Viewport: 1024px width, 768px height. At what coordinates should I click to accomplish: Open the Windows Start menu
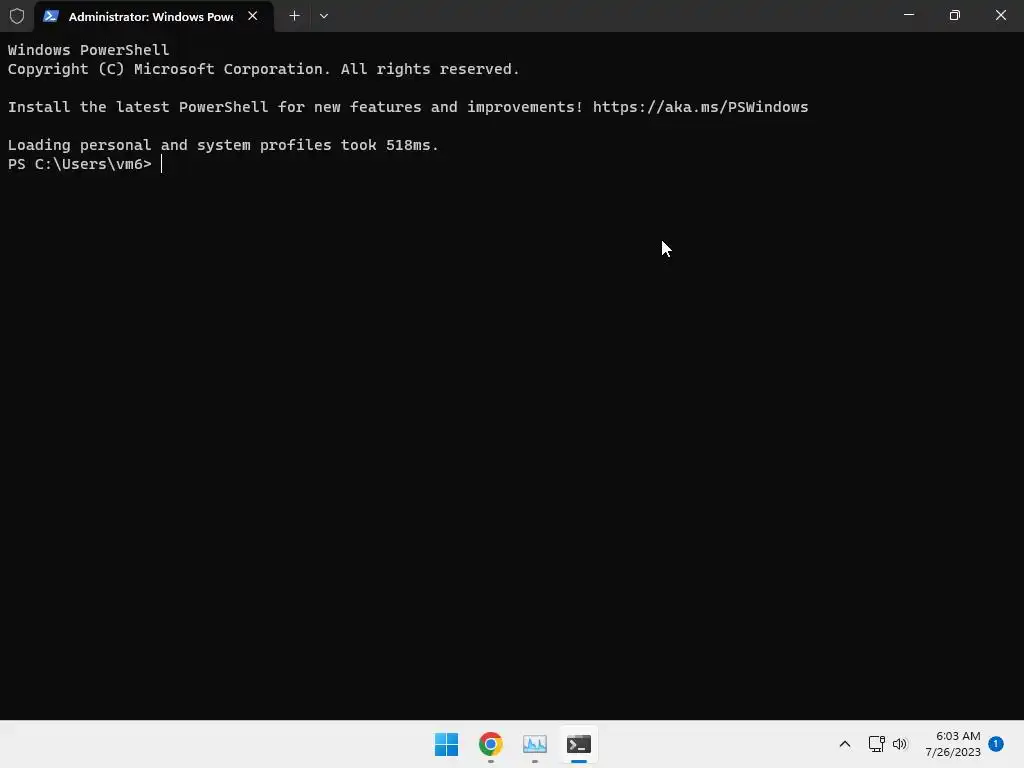(447, 744)
